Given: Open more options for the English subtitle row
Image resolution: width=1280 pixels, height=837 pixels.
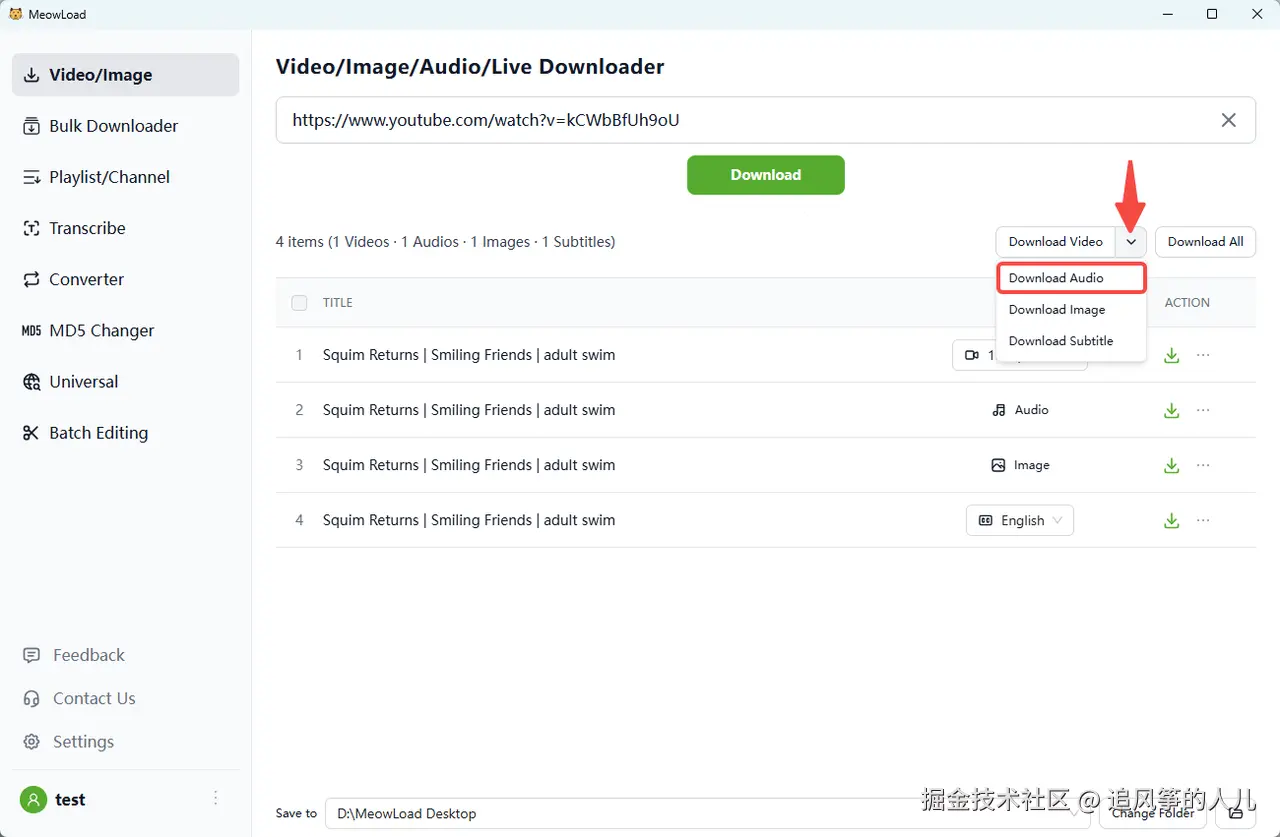Looking at the screenshot, I should [x=1203, y=520].
